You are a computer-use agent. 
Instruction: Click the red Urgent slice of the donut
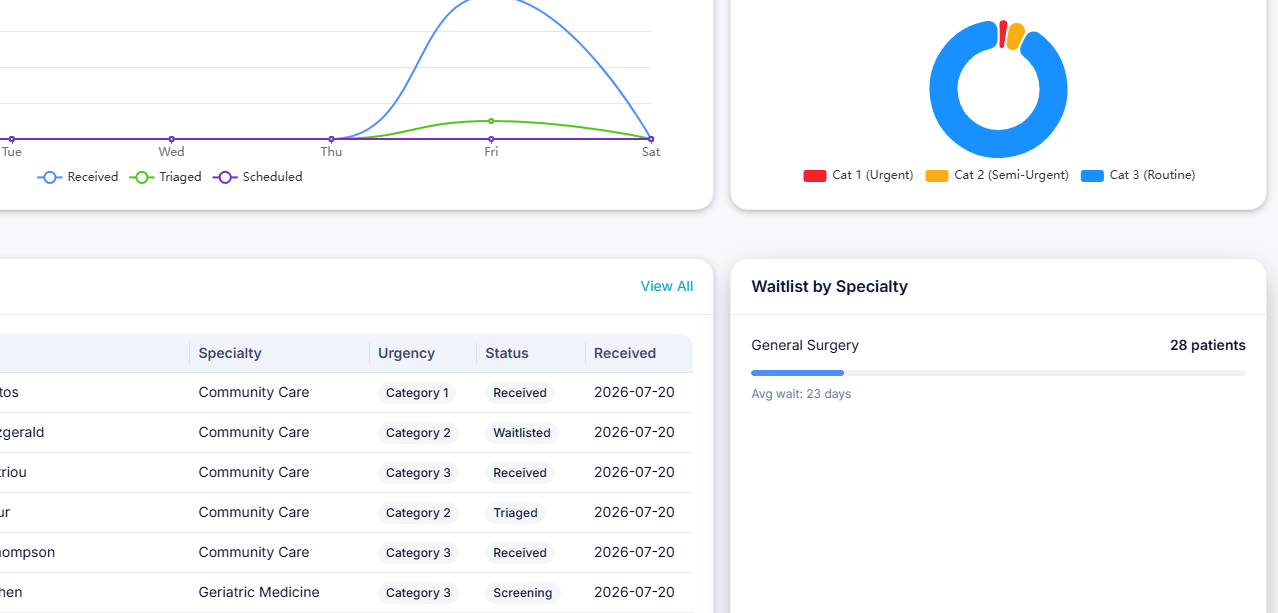(x=1002, y=33)
